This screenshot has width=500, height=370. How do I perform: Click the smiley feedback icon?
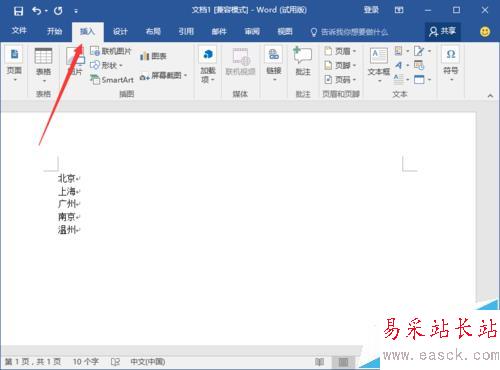pyautogui.click(x=485, y=32)
